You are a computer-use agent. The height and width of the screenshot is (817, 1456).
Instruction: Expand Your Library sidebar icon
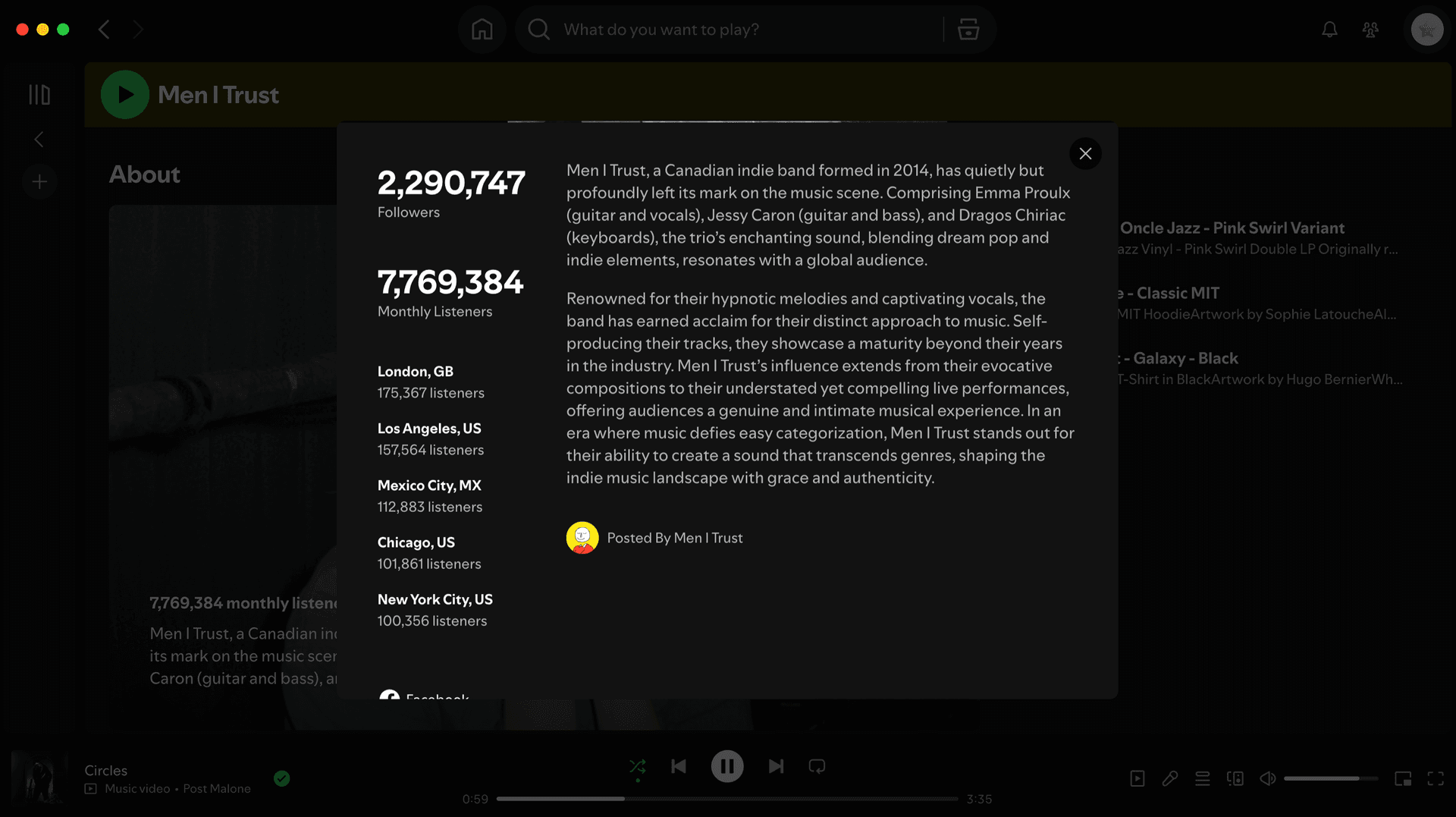pos(39,95)
